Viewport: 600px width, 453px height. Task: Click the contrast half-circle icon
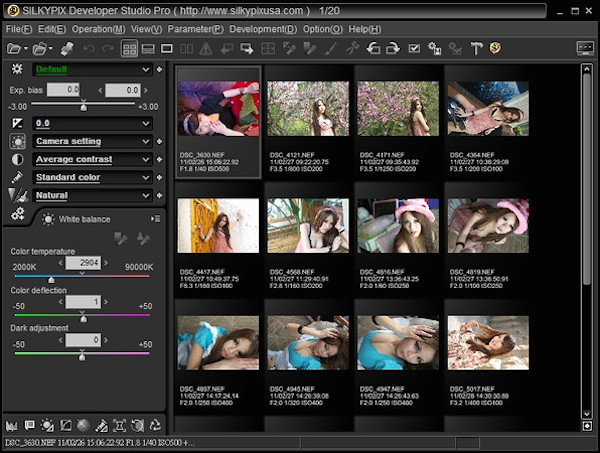[17, 159]
